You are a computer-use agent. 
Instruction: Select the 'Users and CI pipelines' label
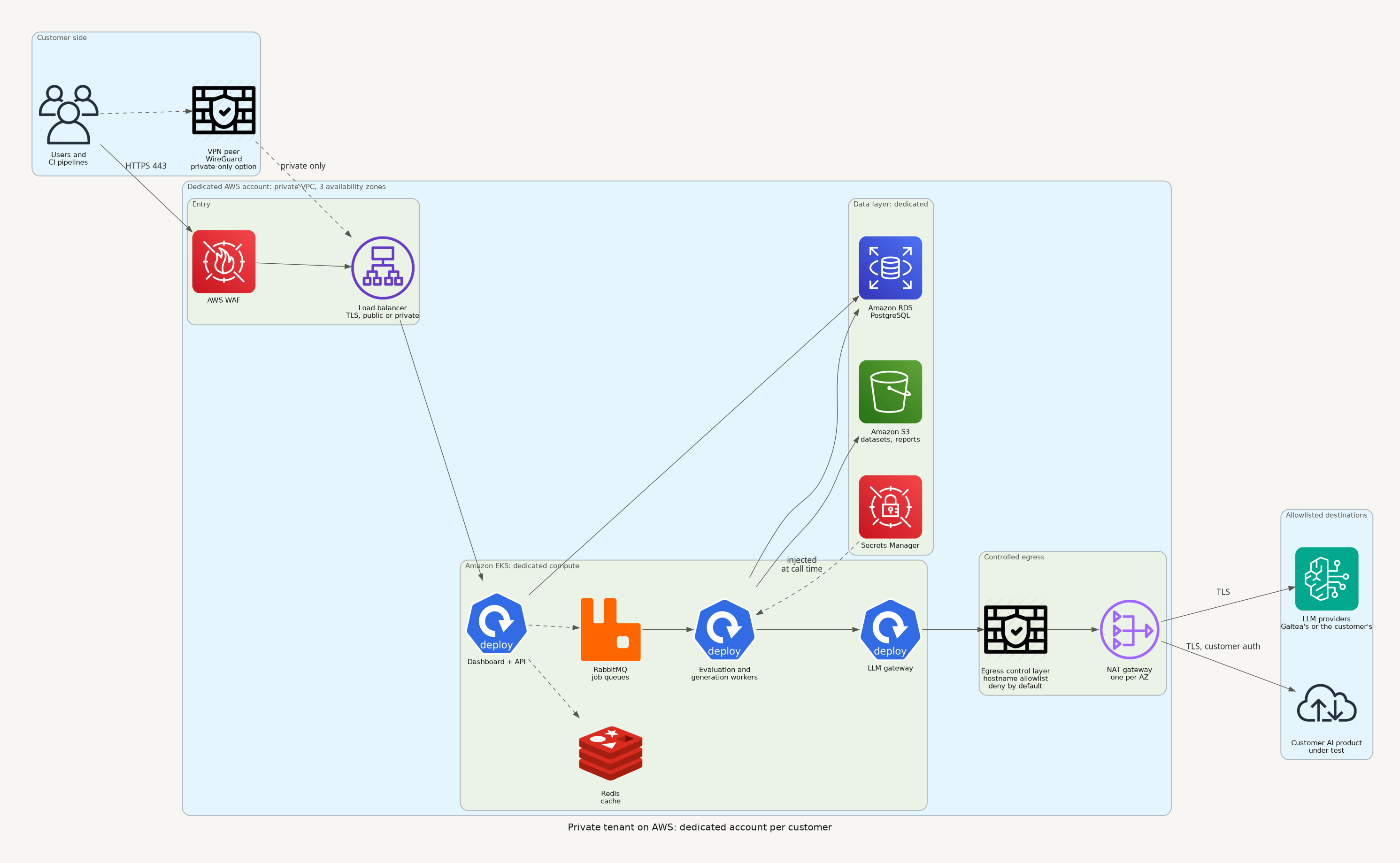point(69,159)
